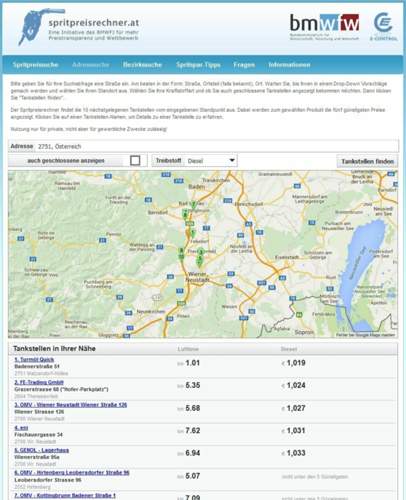Open station link '1. Turmöl Quick'
Viewport: 406px width, 500px height.
tap(34, 359)
